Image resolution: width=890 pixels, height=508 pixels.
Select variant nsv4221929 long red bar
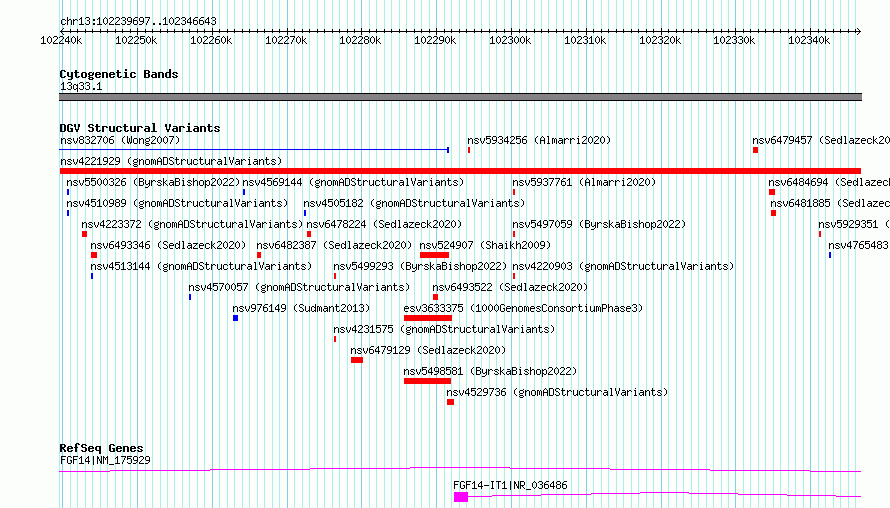460,171
